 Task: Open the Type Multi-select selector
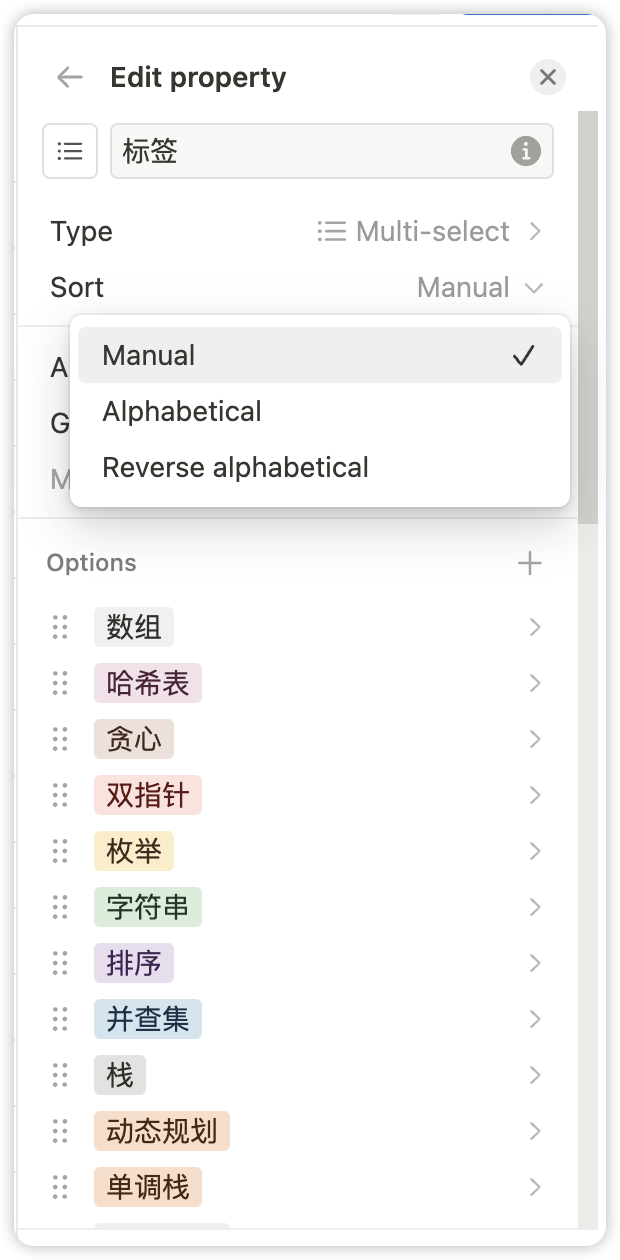point(430,231)
